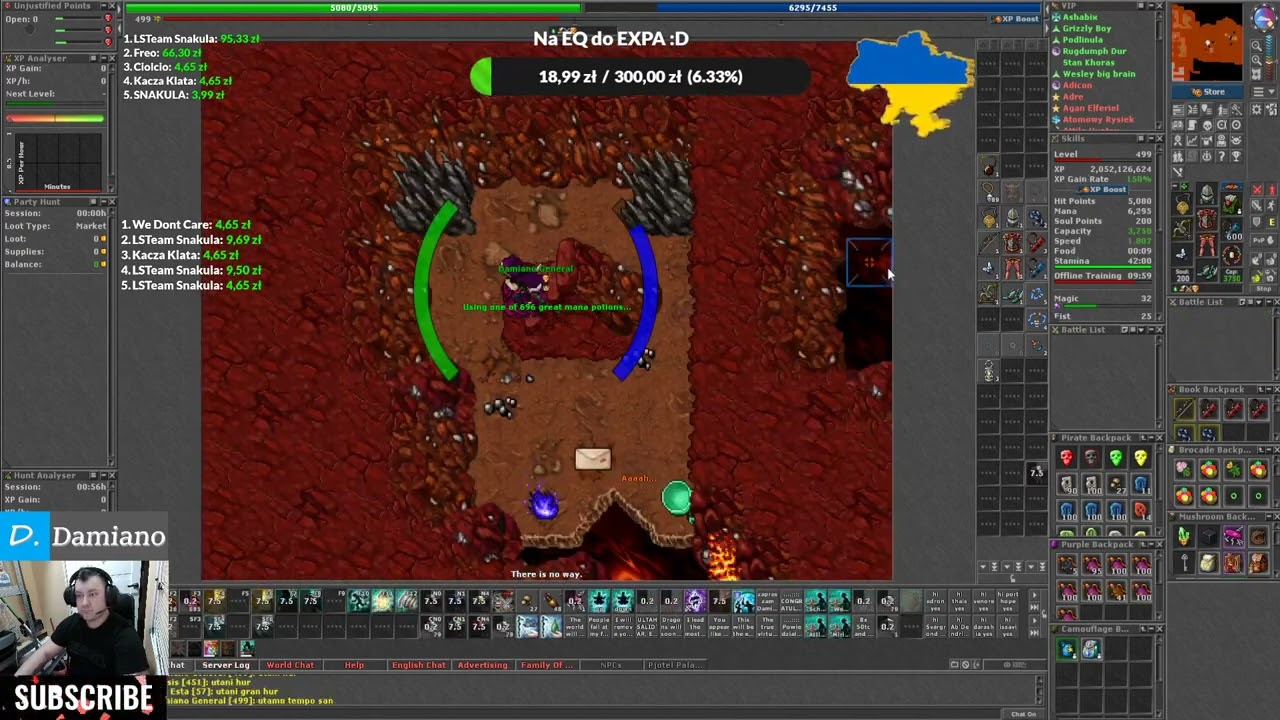Click the minimap floor level slider
Screen dimensions: 1280x720
[1269, 56]
